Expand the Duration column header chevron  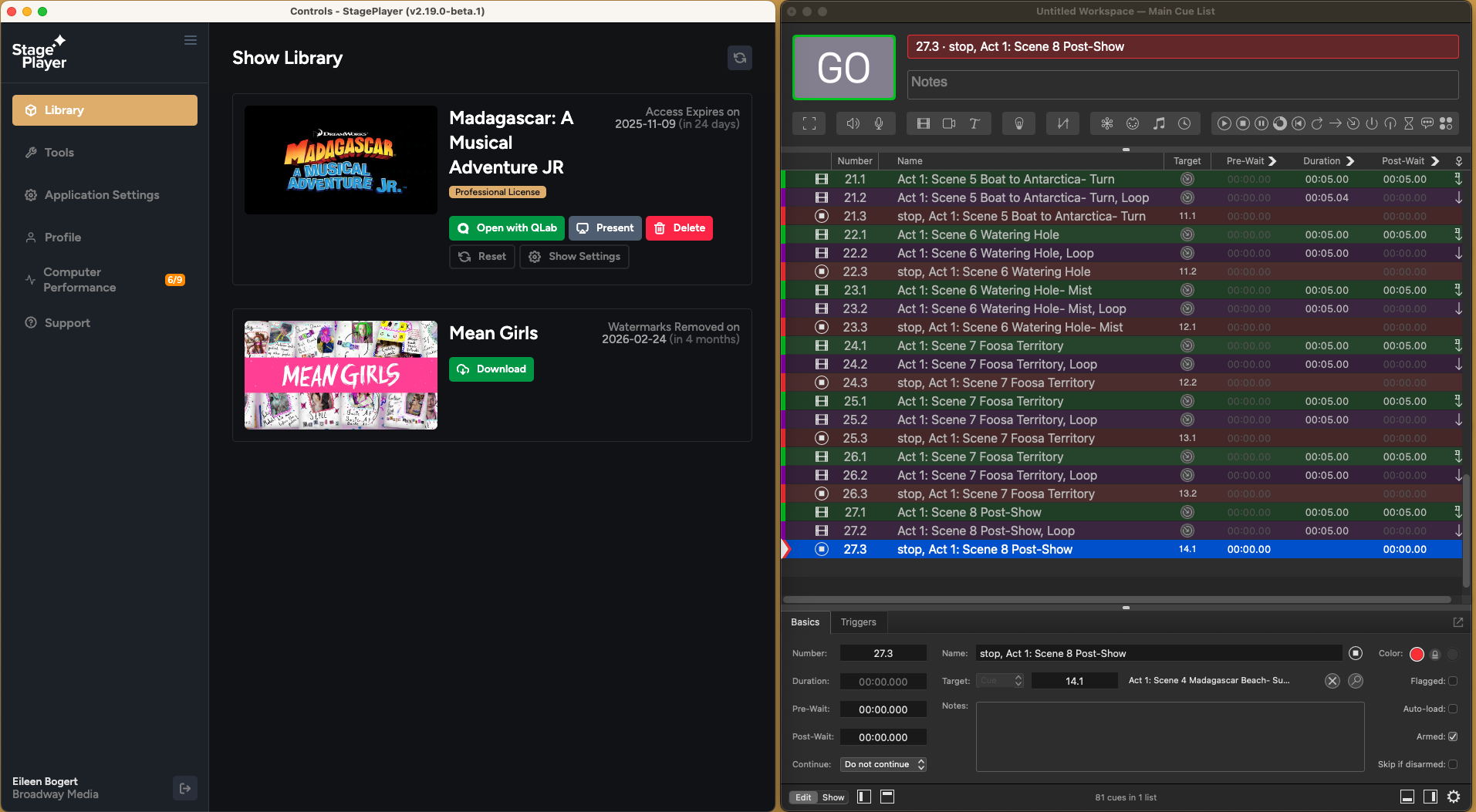point(1350,161)
